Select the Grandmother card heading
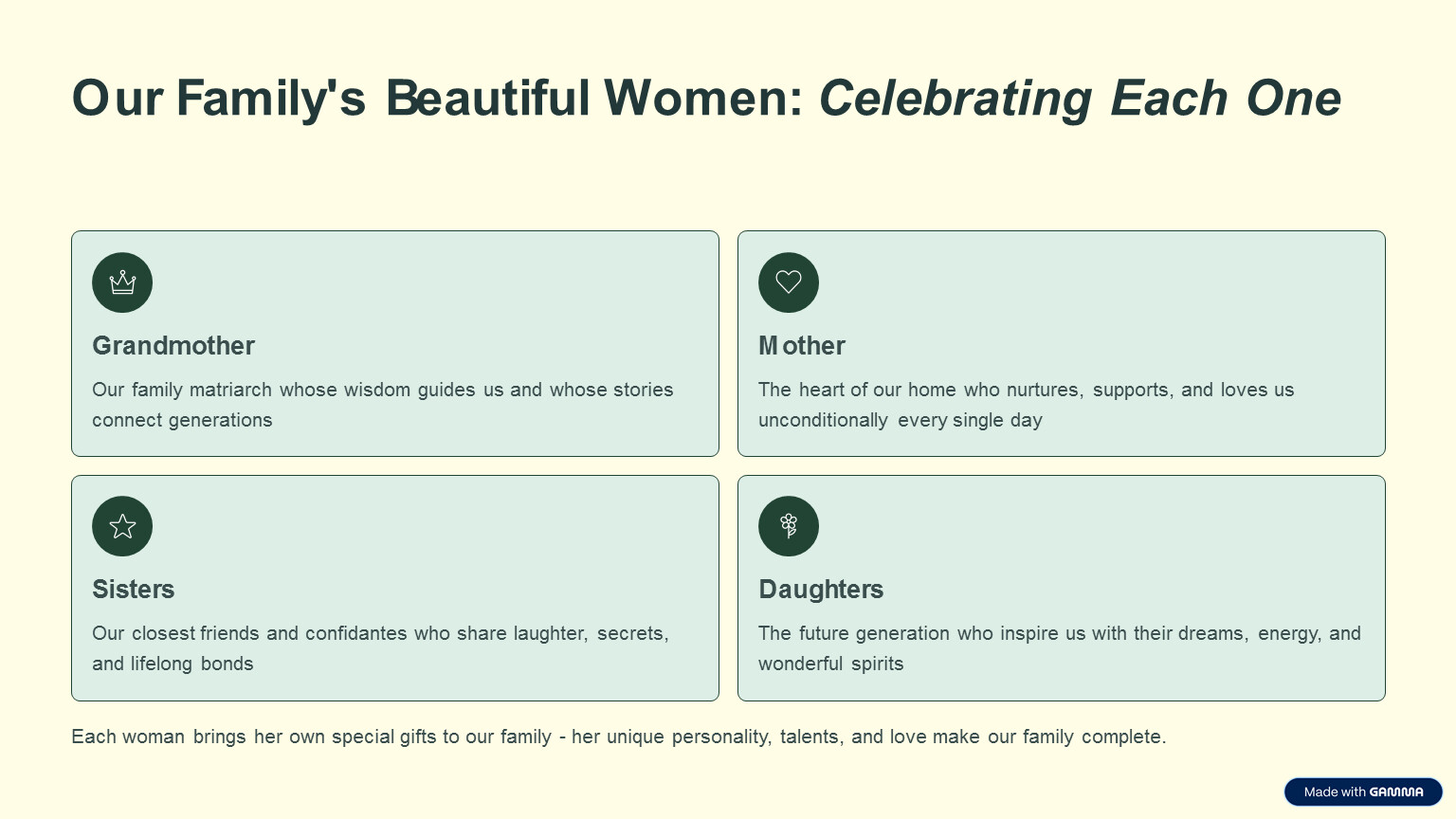This screenshot has height=819, width=1456. (x=173, y=346)
